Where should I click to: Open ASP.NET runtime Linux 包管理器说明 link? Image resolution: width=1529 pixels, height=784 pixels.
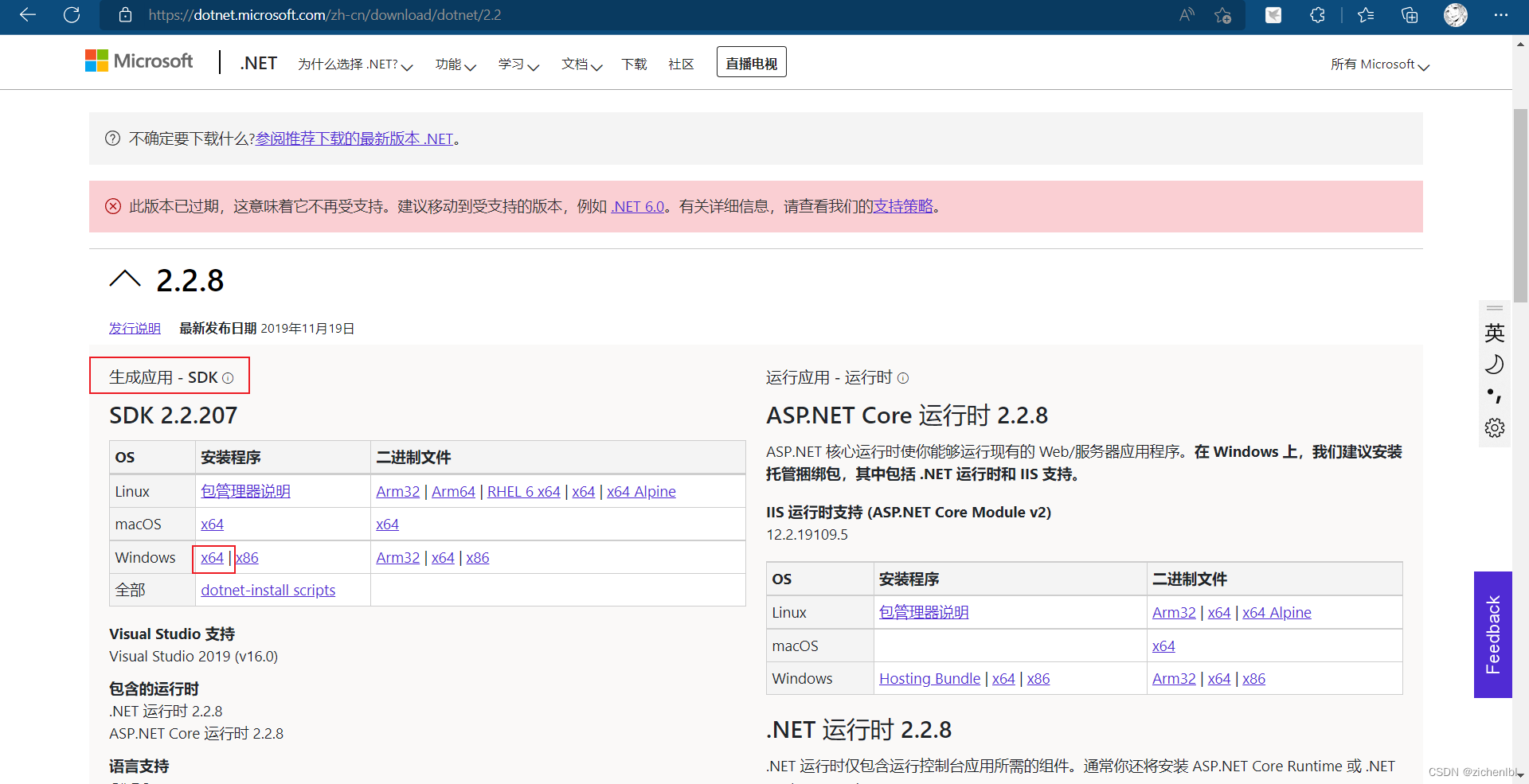click(924, 612)
